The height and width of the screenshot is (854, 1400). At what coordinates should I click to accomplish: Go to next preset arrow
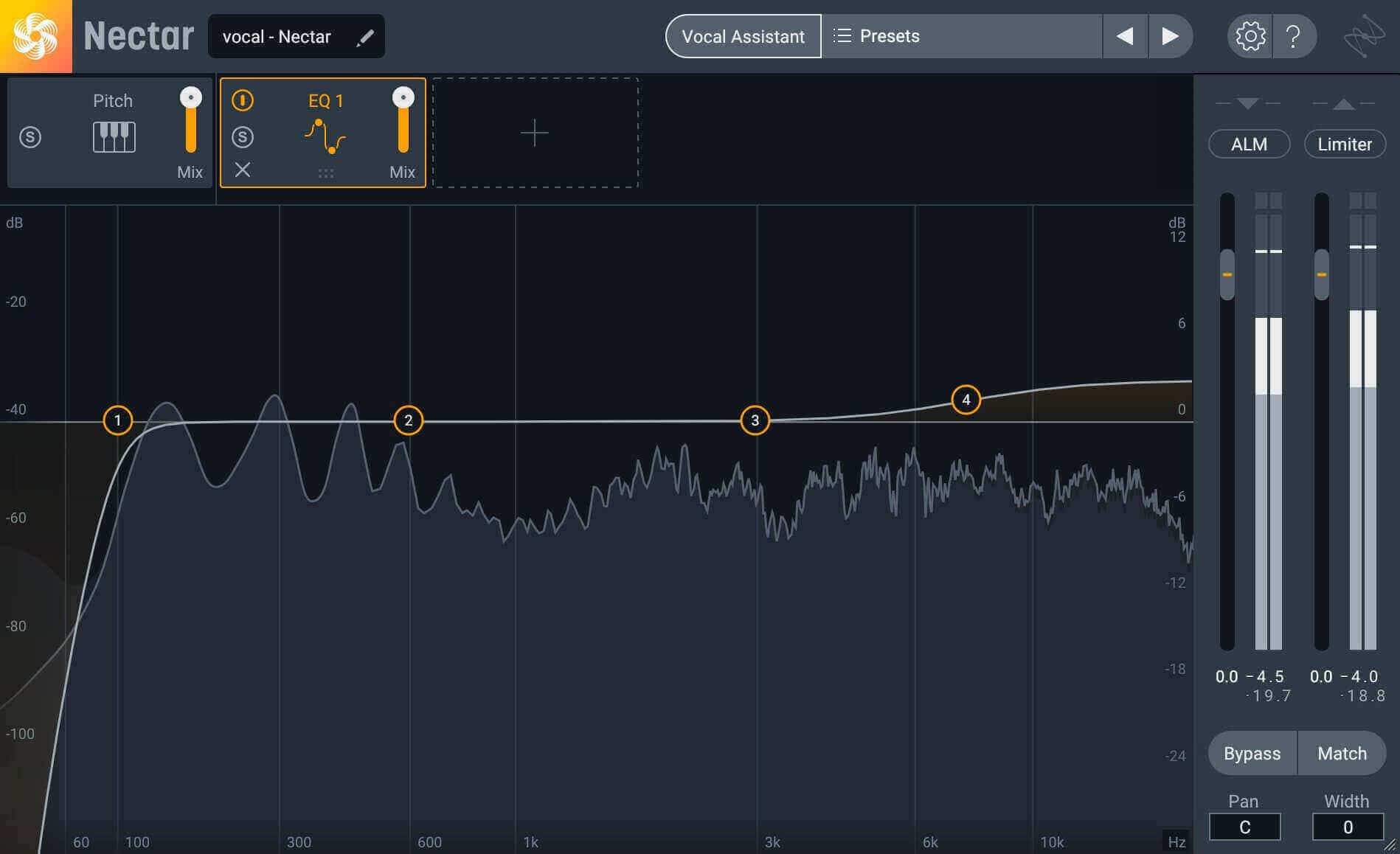[x=1171, y=36]
